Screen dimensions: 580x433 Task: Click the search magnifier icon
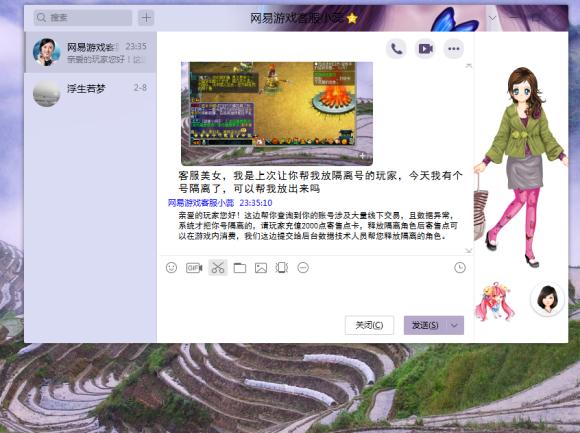(x=41, y=17)
